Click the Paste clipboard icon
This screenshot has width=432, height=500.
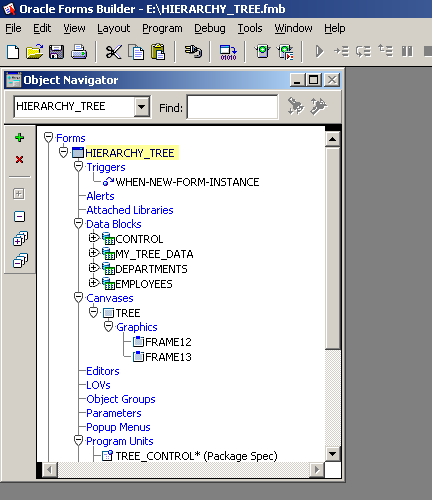(x=158, y=52)
